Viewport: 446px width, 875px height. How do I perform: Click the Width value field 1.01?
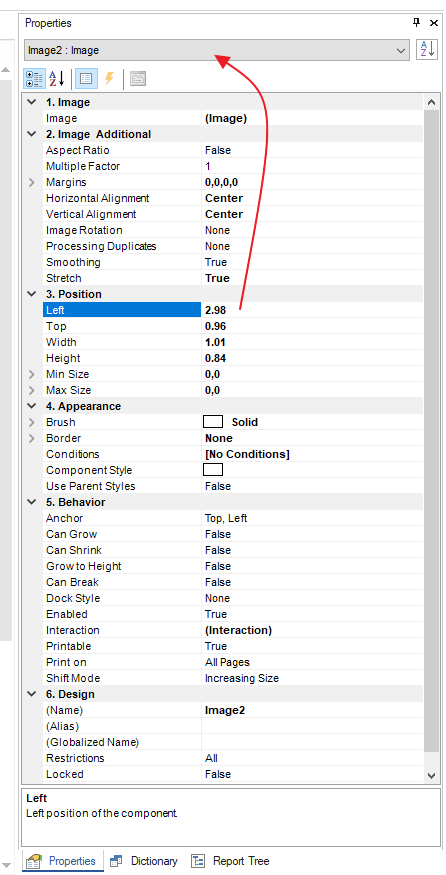[312, 342]
